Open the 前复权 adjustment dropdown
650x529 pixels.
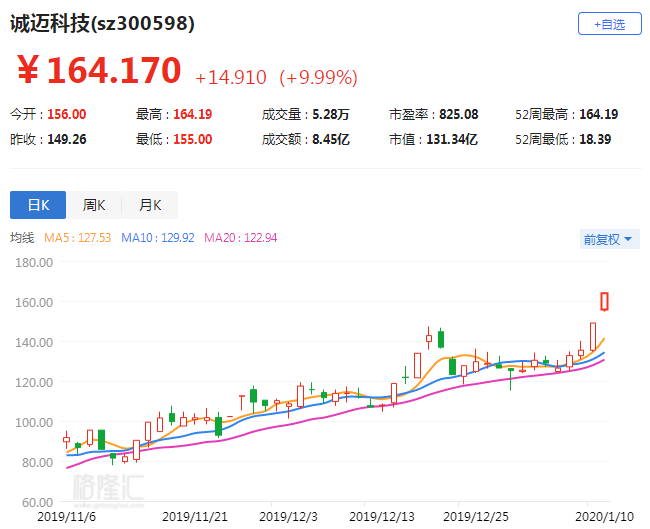pos(609,239)
